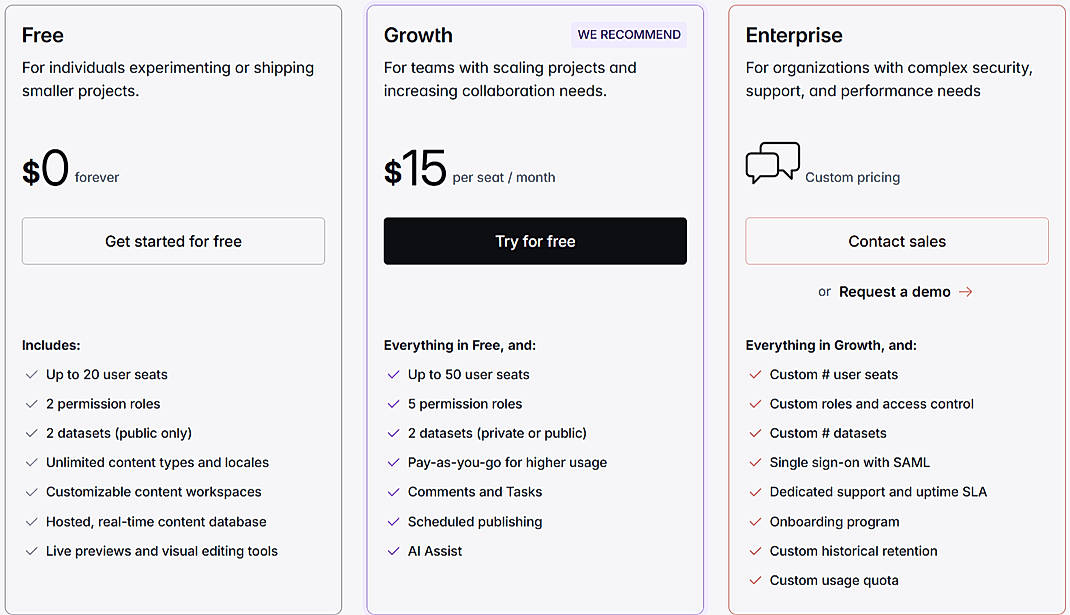The image size is (1070, 615).
Task: Click the checkmark beside Up to 20 user seats
Action: (30, 374)
